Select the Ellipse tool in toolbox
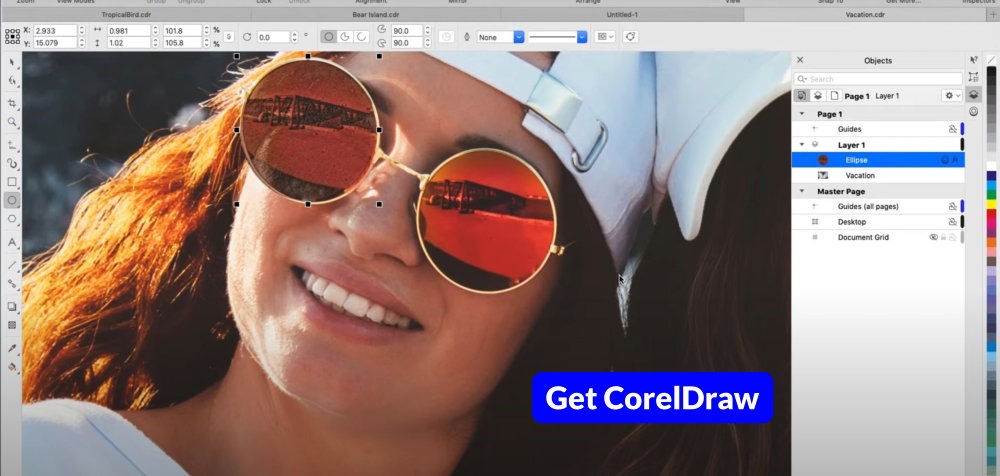The height and width of the screenshot is (476, 1000). 11,200
